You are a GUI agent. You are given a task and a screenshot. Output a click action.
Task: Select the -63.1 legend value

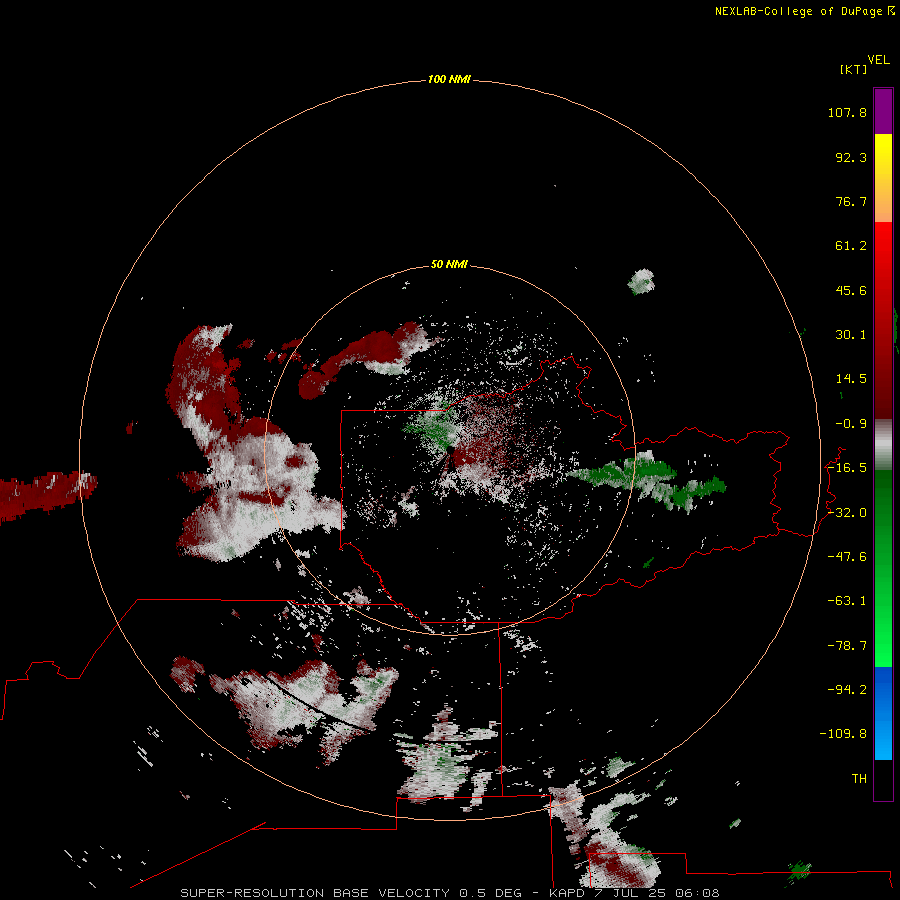tap(847, 601)
